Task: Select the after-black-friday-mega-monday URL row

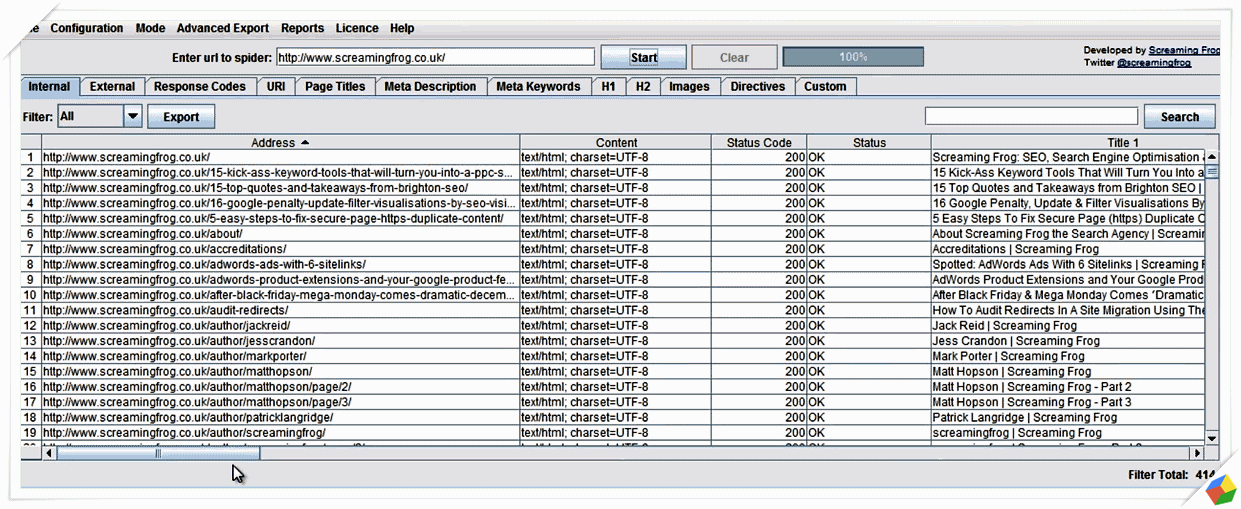Action: tap(280, 295)
